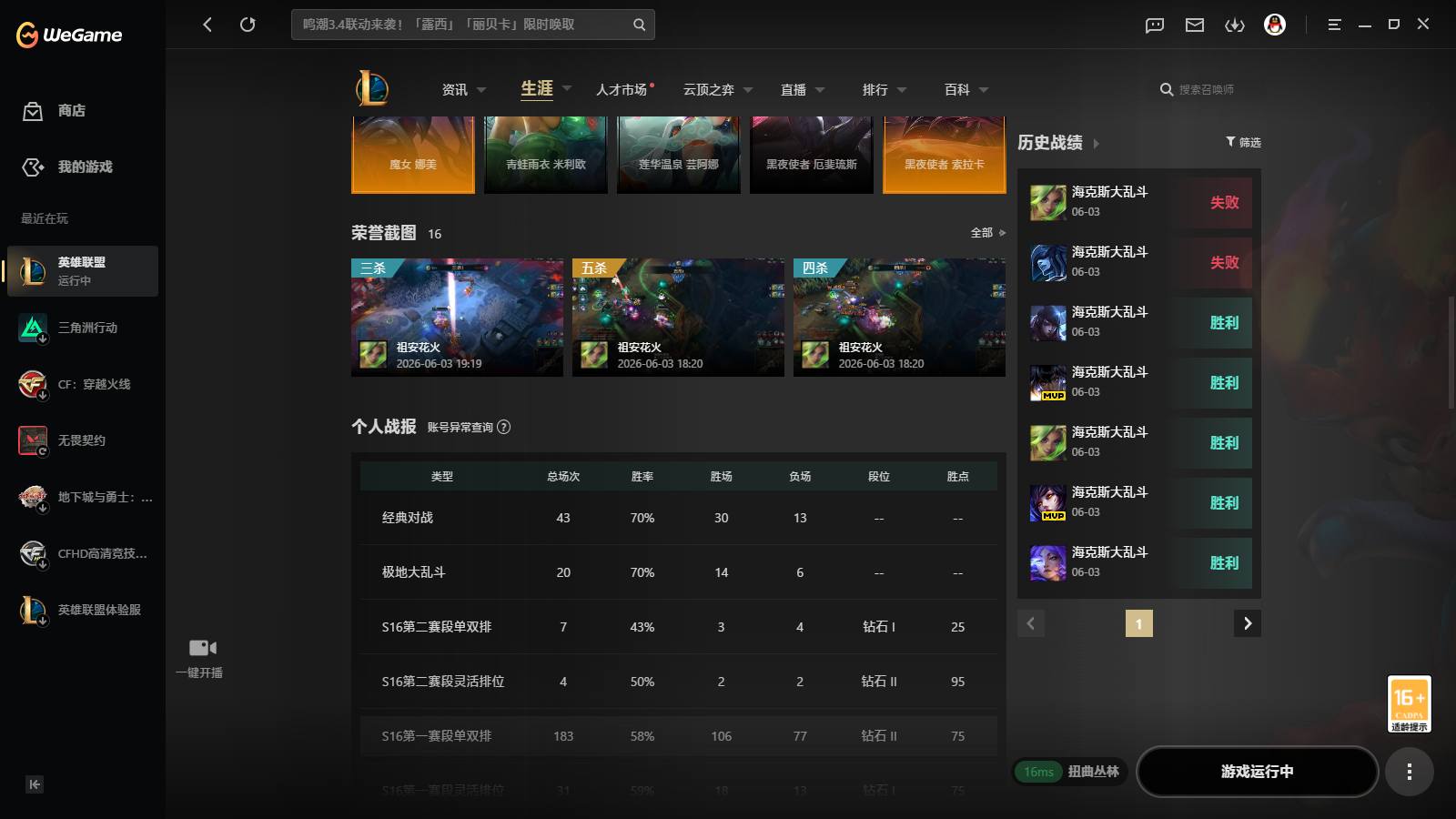The width and height of the screenshot is (1456, 819).
Task: Click the search magnifier in top search bar
Action: 639,25
